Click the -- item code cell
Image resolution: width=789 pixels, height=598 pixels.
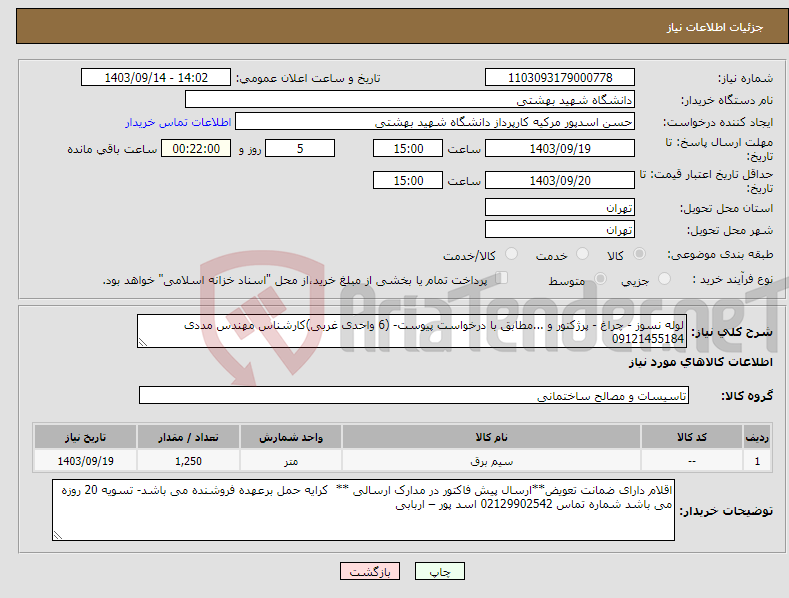coord(691,461)
